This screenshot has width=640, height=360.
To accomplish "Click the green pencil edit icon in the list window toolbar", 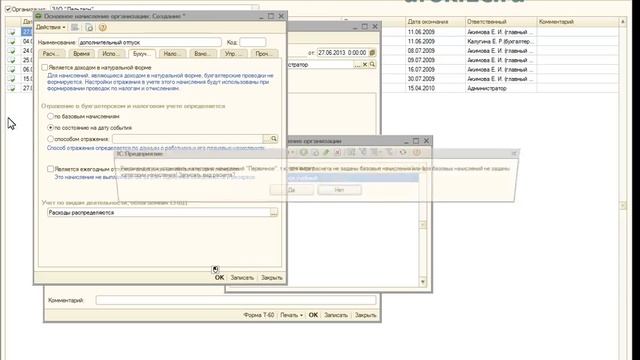I will 326,152.
